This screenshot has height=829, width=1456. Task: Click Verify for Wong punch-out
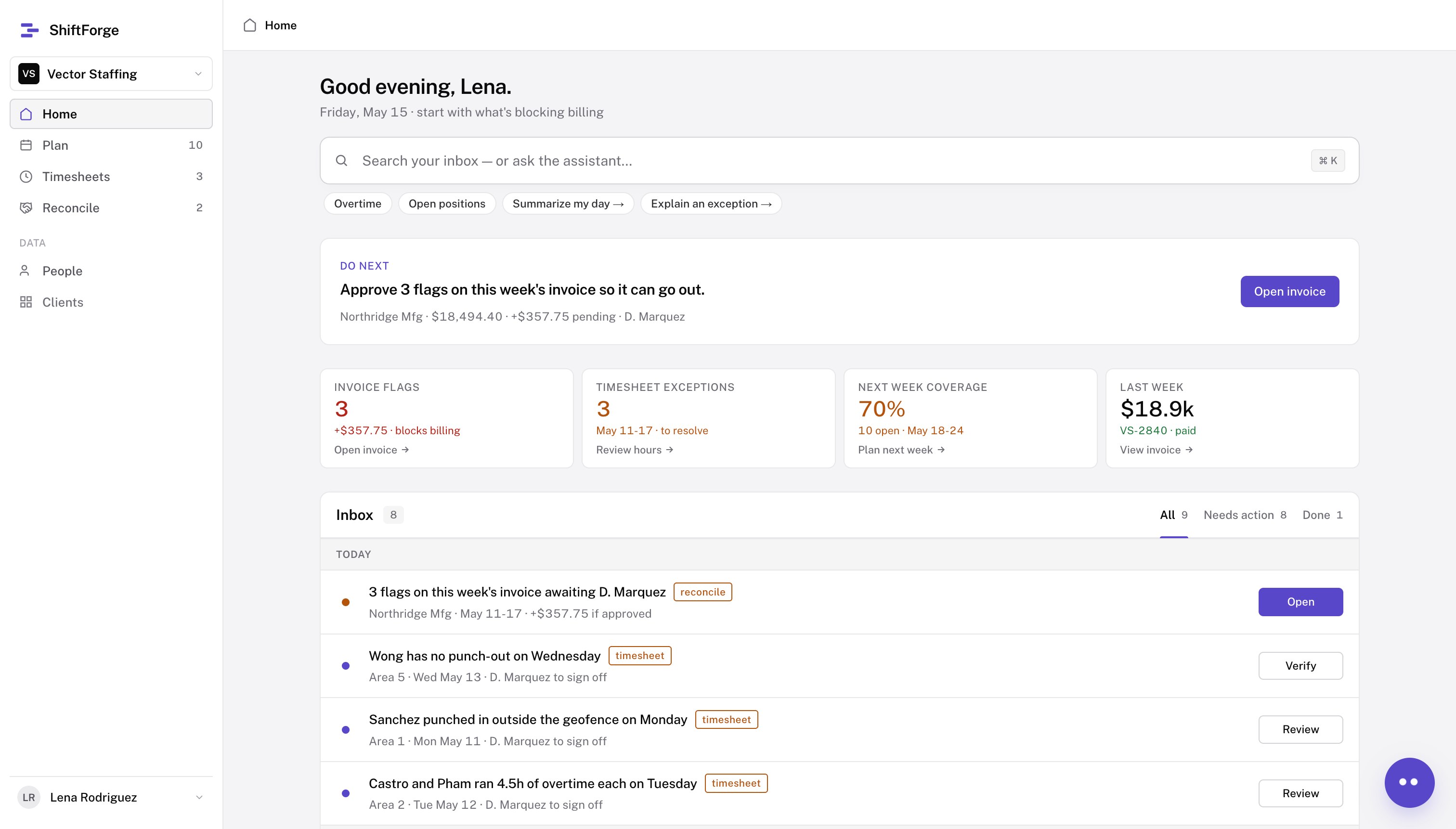1300,666
